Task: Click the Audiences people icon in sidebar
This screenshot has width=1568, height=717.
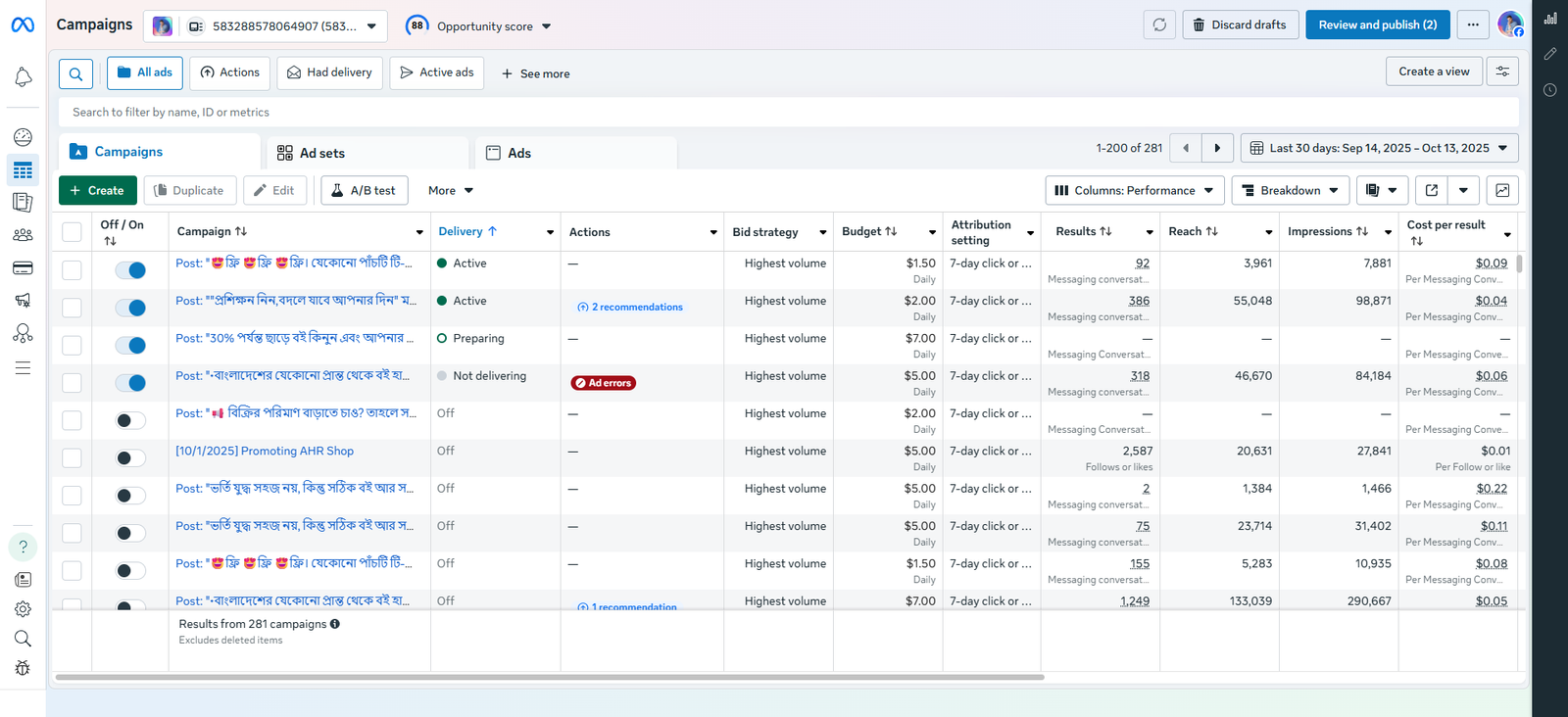Action: click(x=23, y=235)
